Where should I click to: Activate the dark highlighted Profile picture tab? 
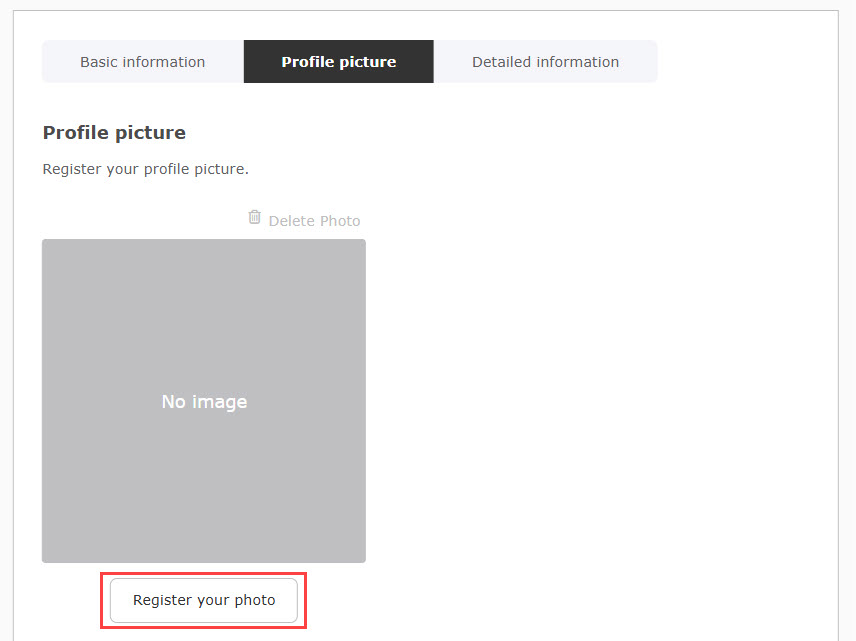[338, 62]
